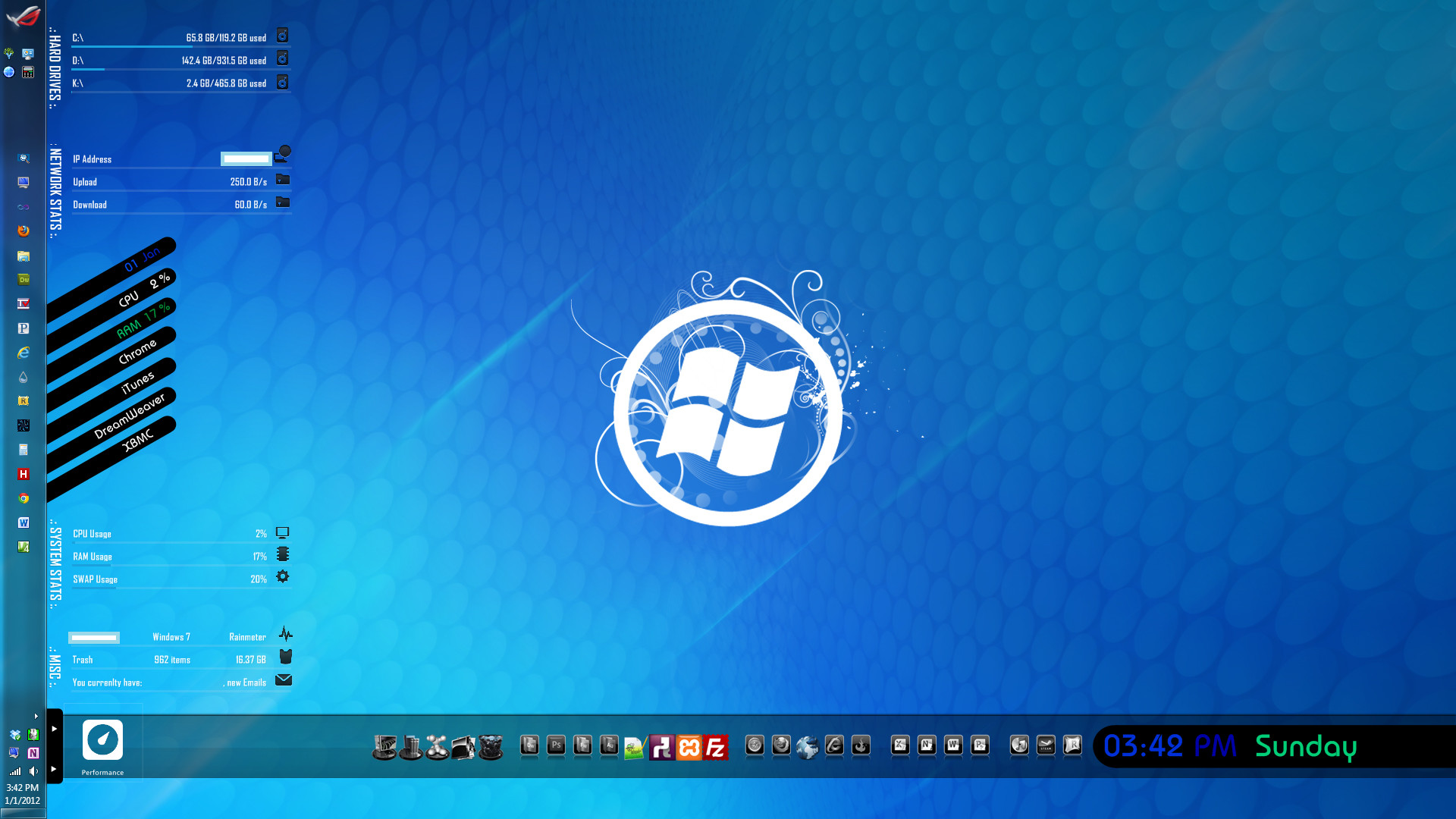
Task: Open Safari compass icon in the dock
Action: point(755,745)
